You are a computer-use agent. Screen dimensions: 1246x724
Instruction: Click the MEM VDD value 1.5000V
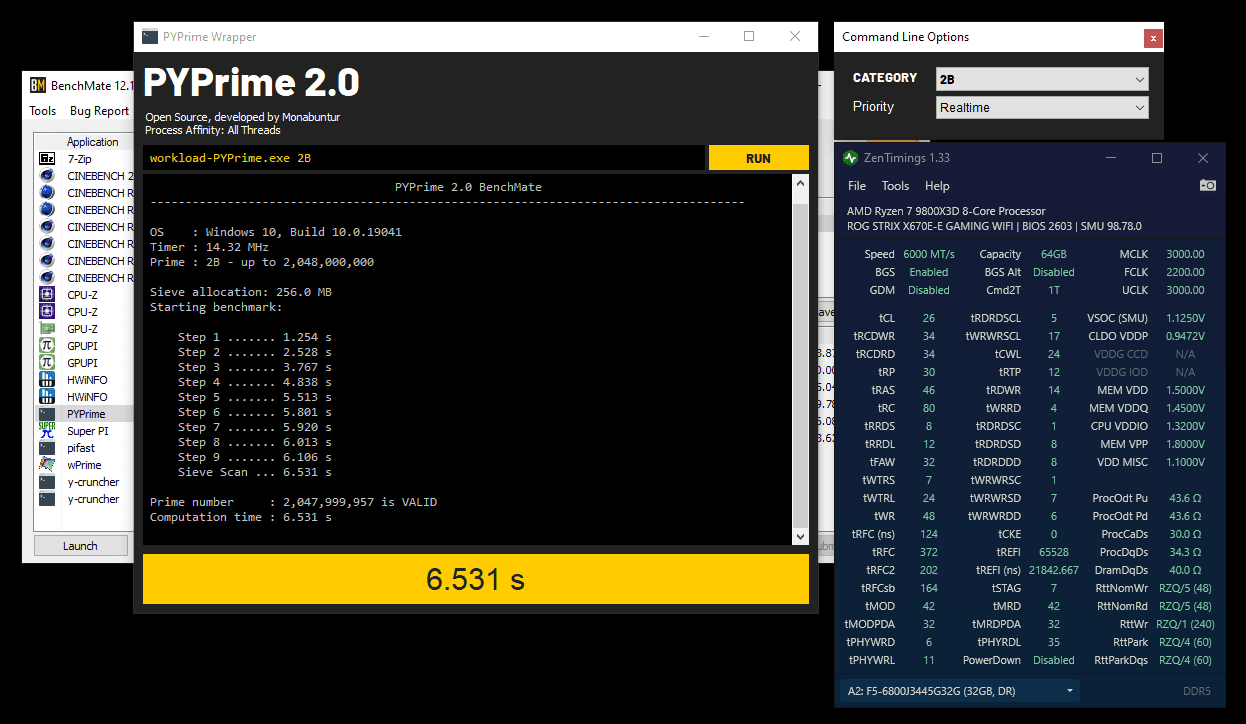1185,390
